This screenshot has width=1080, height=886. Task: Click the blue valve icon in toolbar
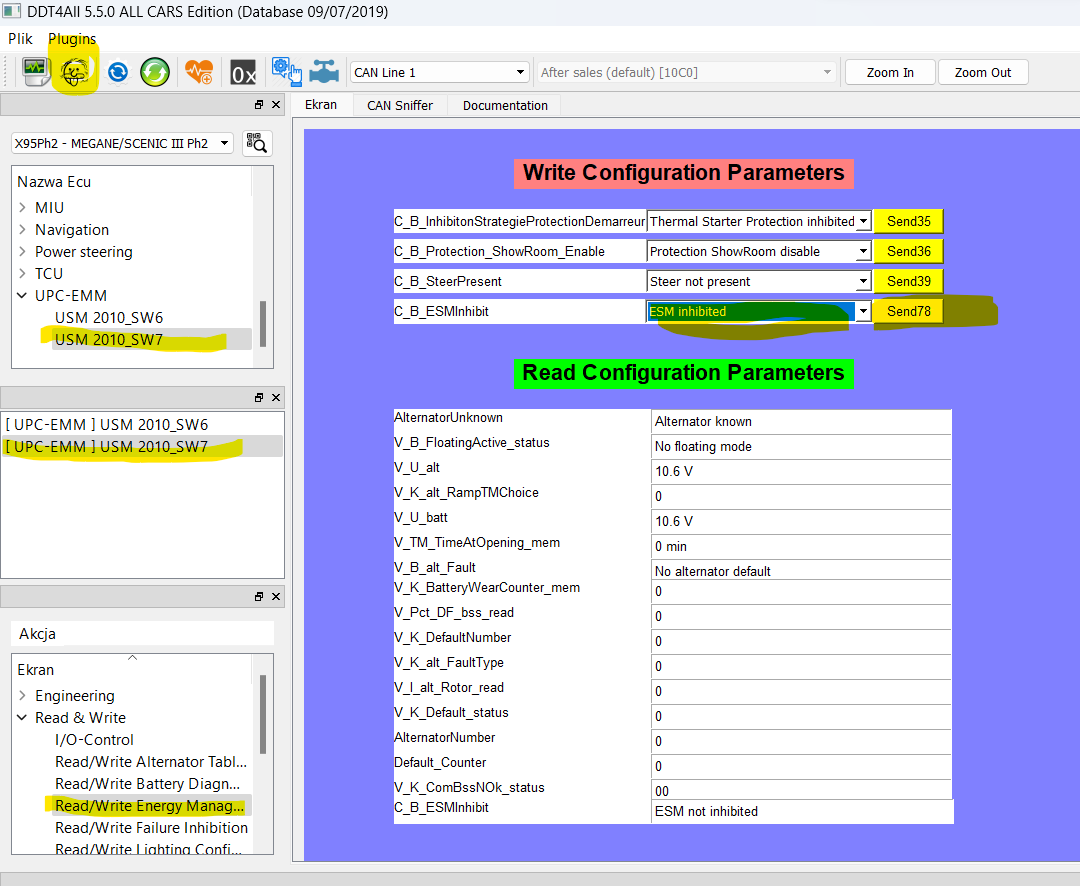click(324, 72)
